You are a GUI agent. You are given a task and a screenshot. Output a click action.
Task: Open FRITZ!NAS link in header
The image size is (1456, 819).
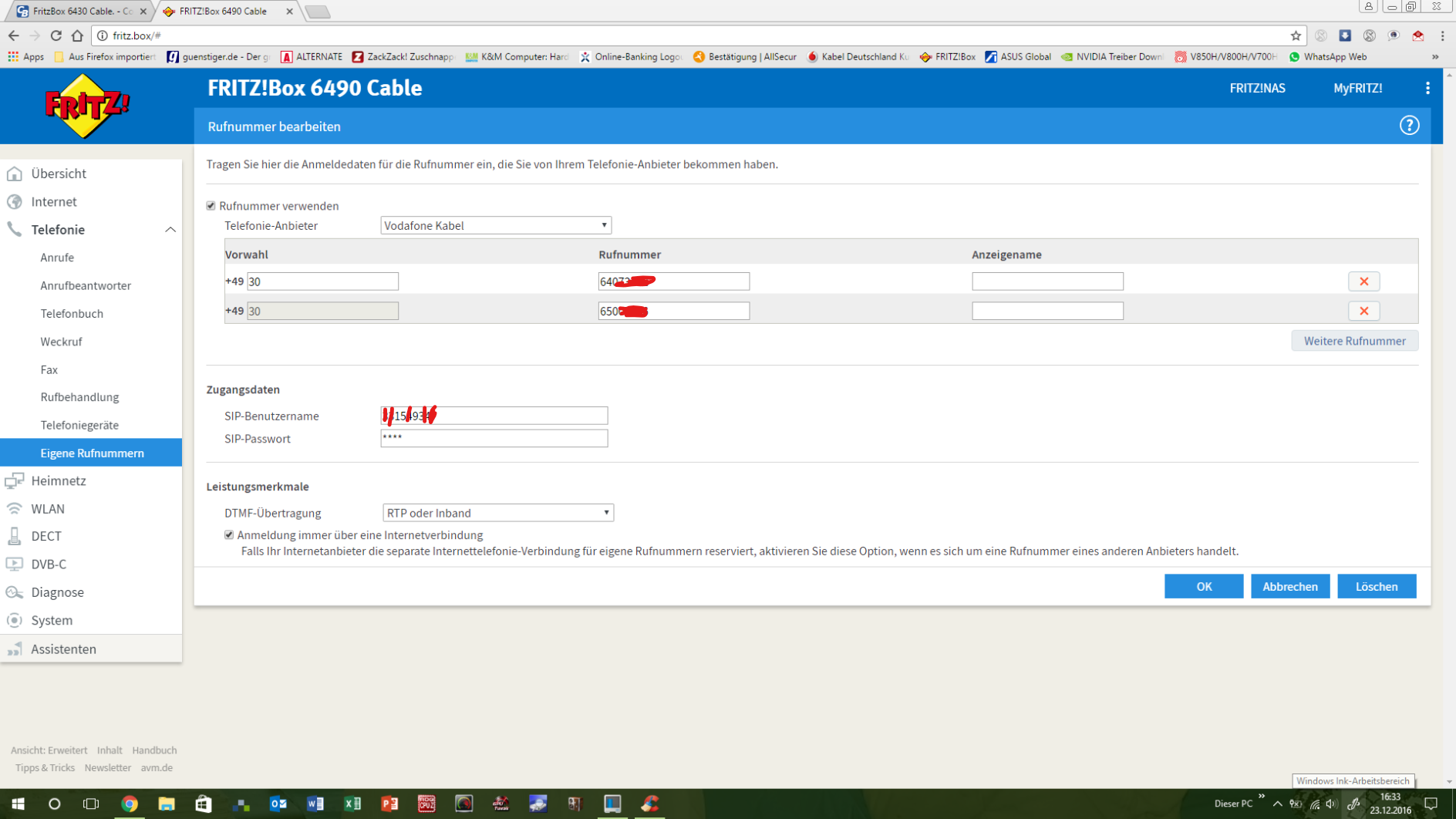(x=1257, y=88)
